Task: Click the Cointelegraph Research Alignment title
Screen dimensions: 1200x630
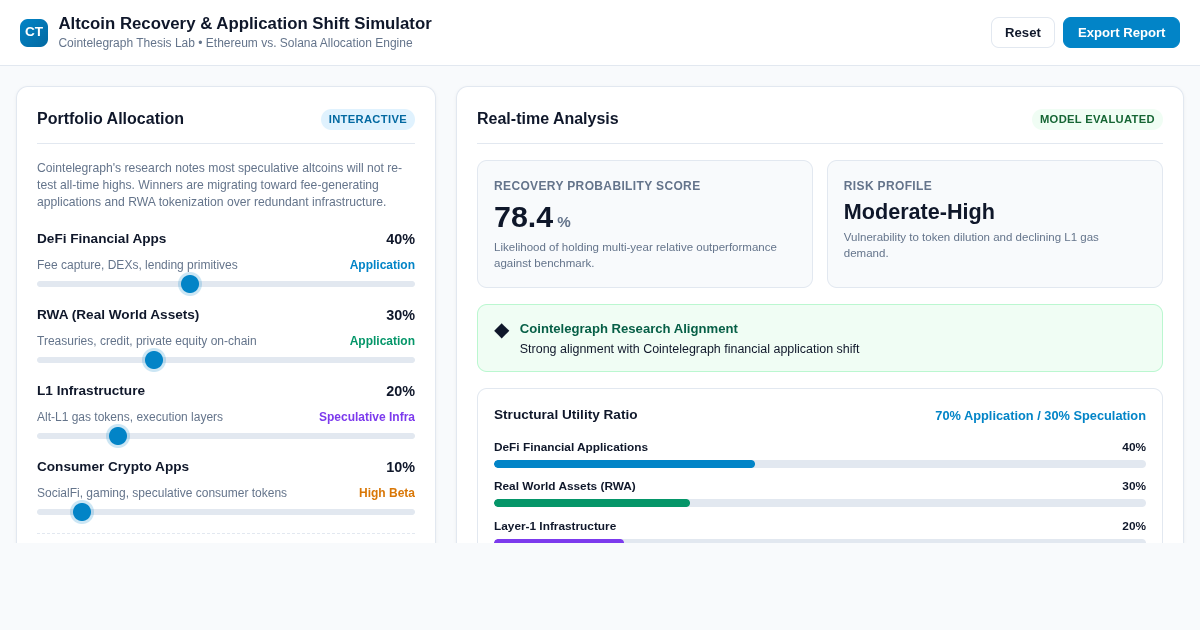Action: pyautogui.click(x=629, y=329)
